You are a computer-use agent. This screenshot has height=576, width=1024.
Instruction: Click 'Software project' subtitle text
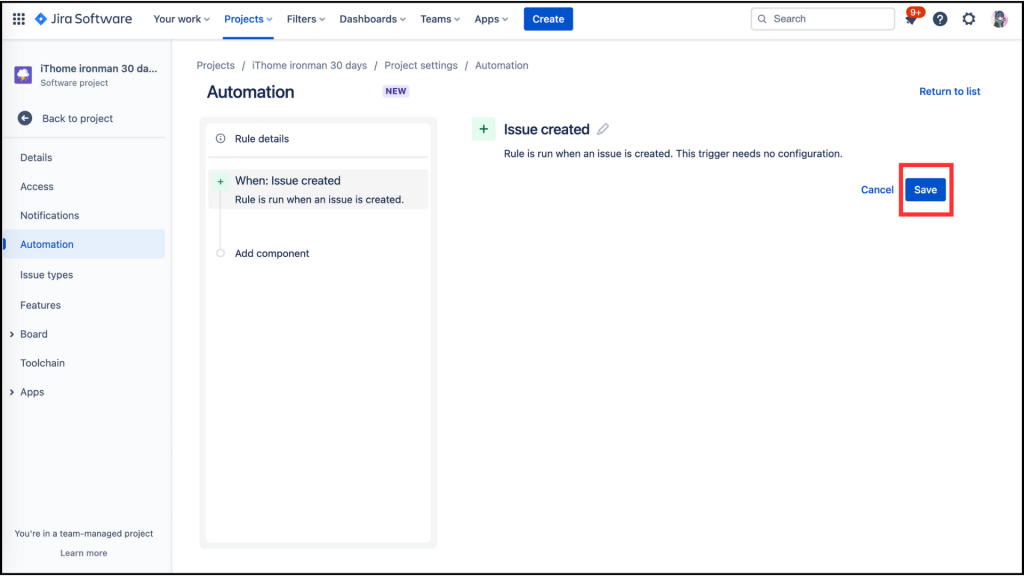[74, 83]
